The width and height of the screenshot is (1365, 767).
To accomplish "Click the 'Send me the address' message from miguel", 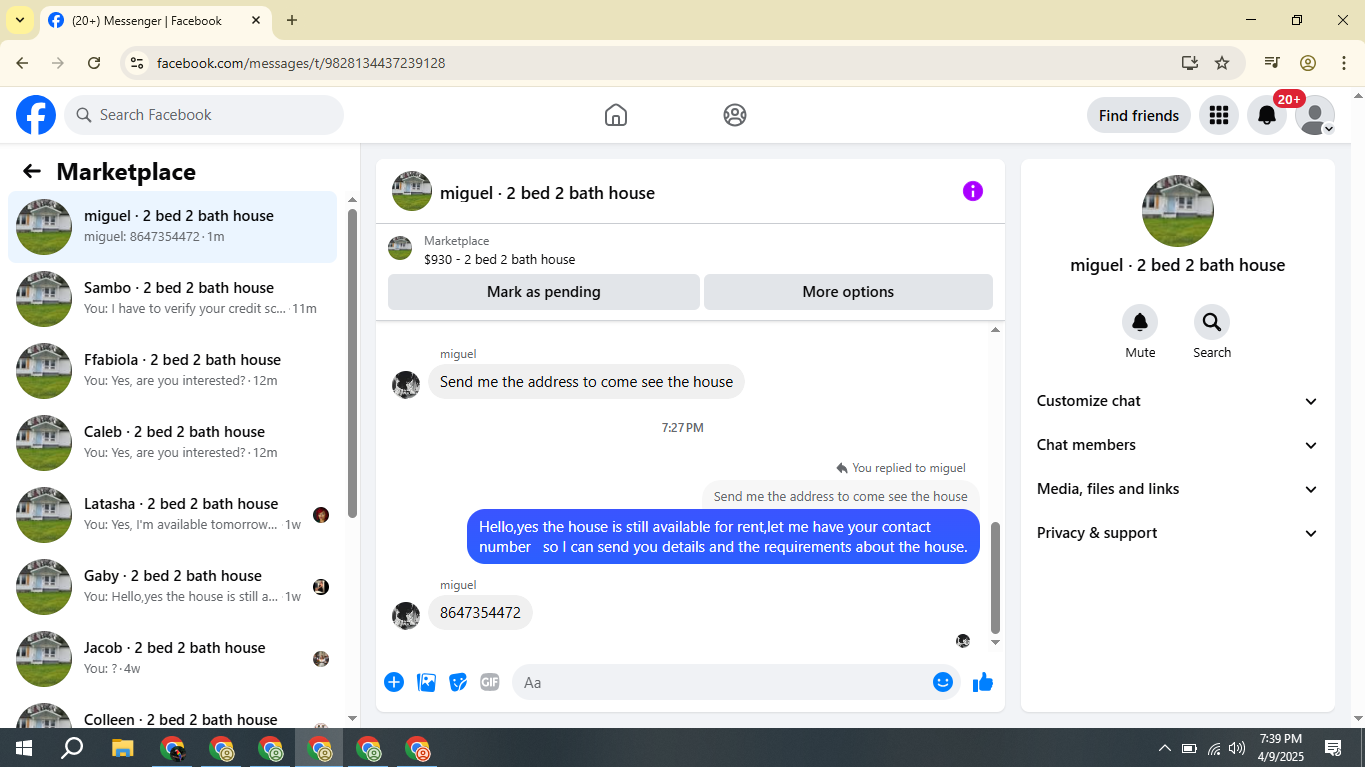I will tap(586, 382).
